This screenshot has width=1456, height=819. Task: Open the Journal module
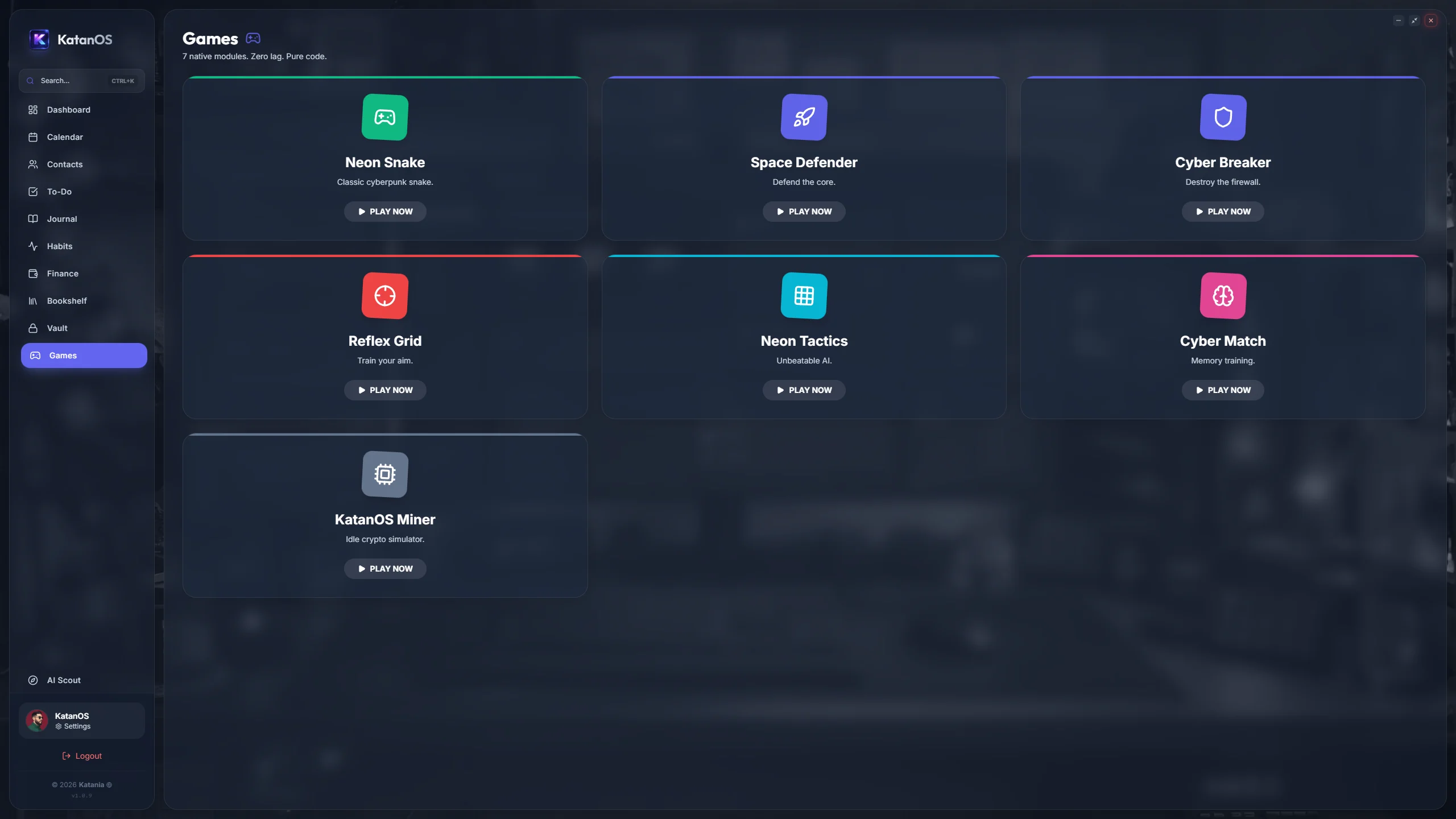[x=33, y=219]
